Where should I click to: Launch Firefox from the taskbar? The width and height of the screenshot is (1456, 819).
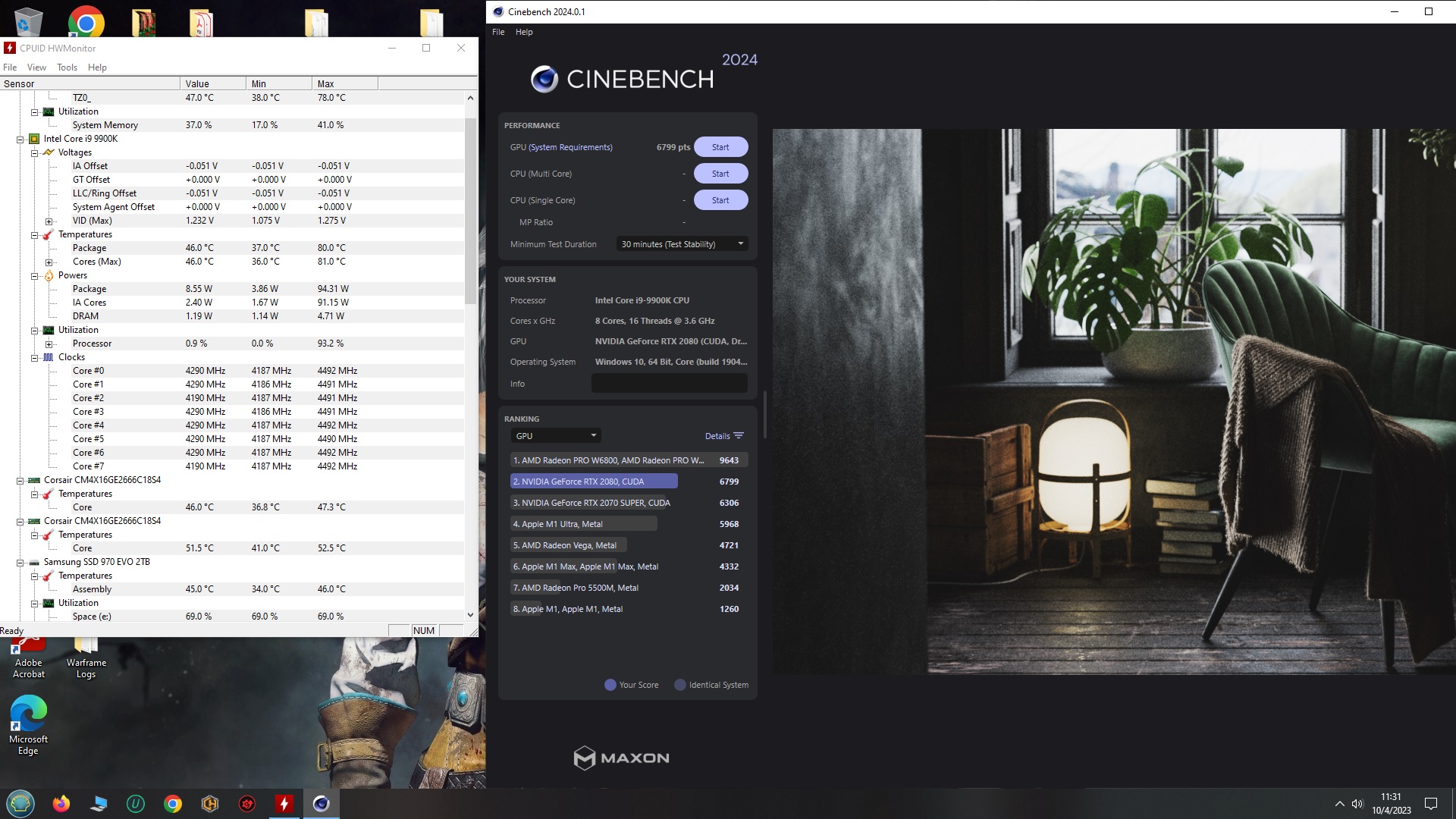(x=61, y=803)
